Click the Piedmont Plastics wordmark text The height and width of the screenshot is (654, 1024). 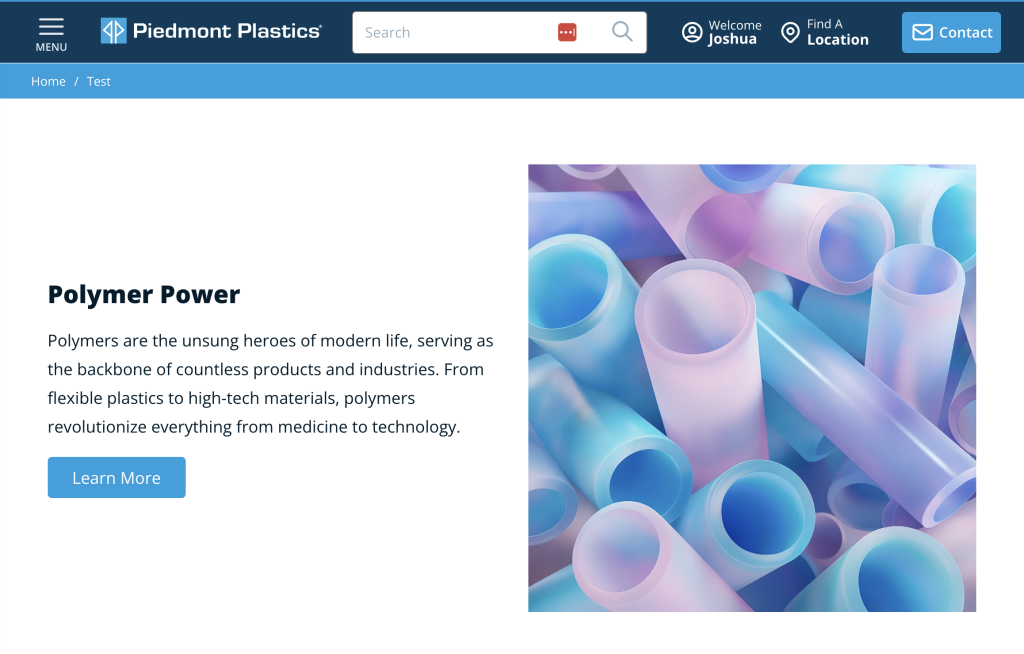pos(226,31)
